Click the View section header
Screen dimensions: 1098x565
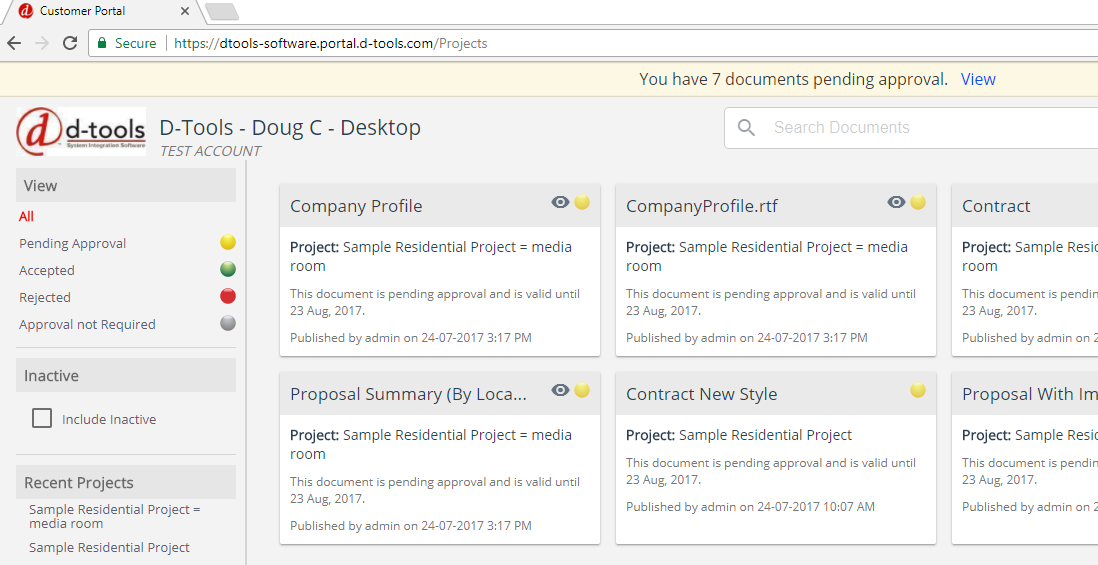(x=126, y=186)
